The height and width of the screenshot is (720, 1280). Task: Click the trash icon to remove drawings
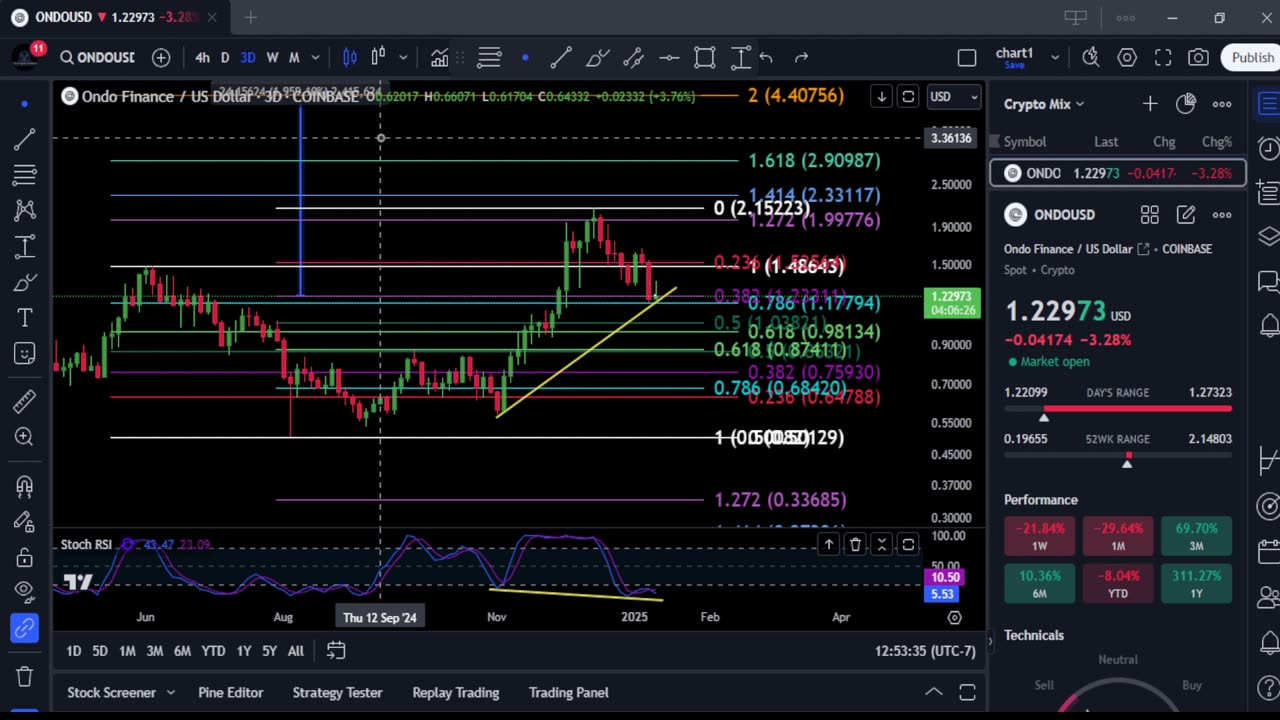point(25,676)
